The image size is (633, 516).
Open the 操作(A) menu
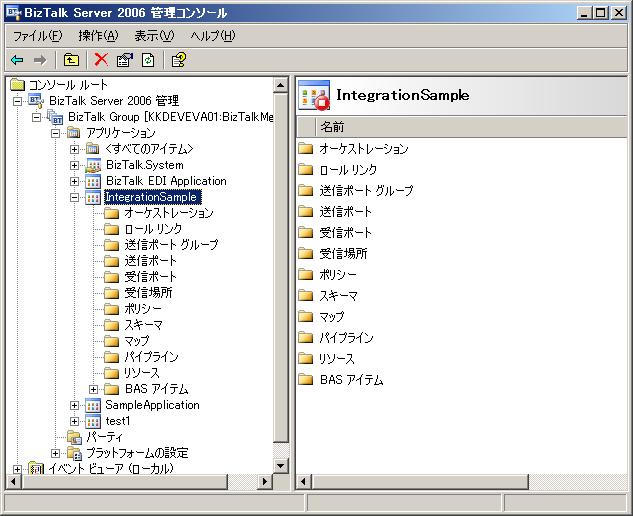tap(99, 36)
